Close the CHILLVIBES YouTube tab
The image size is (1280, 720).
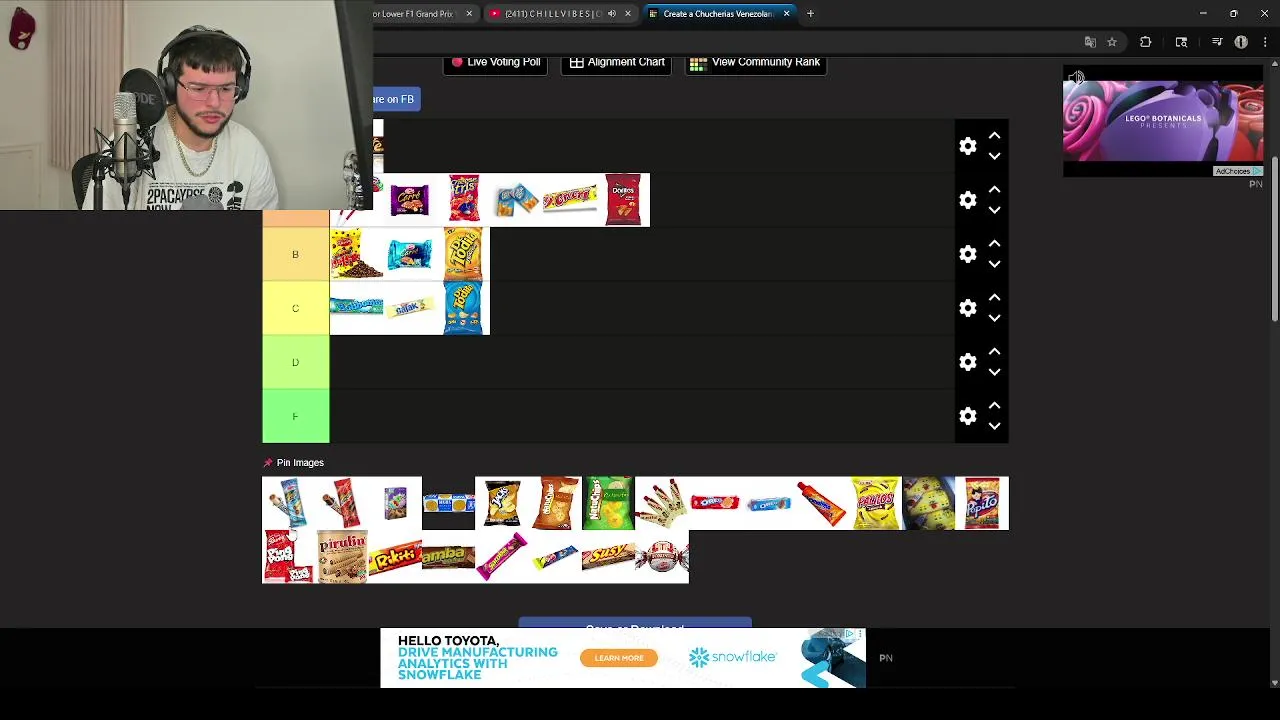point(628,14)
